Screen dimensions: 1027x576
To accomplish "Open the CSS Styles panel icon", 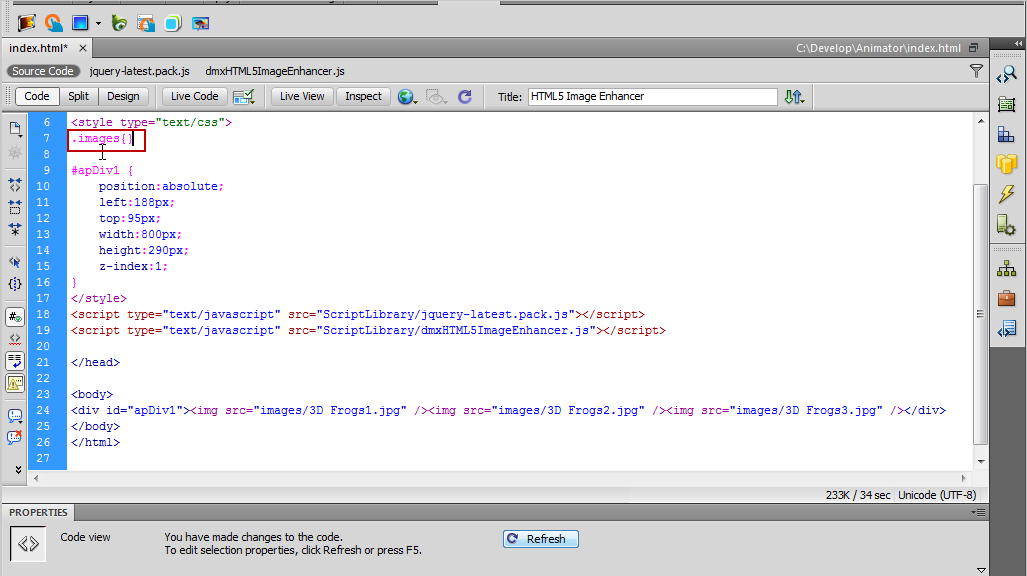I will pyautogui.click(x=1007, y=134).
